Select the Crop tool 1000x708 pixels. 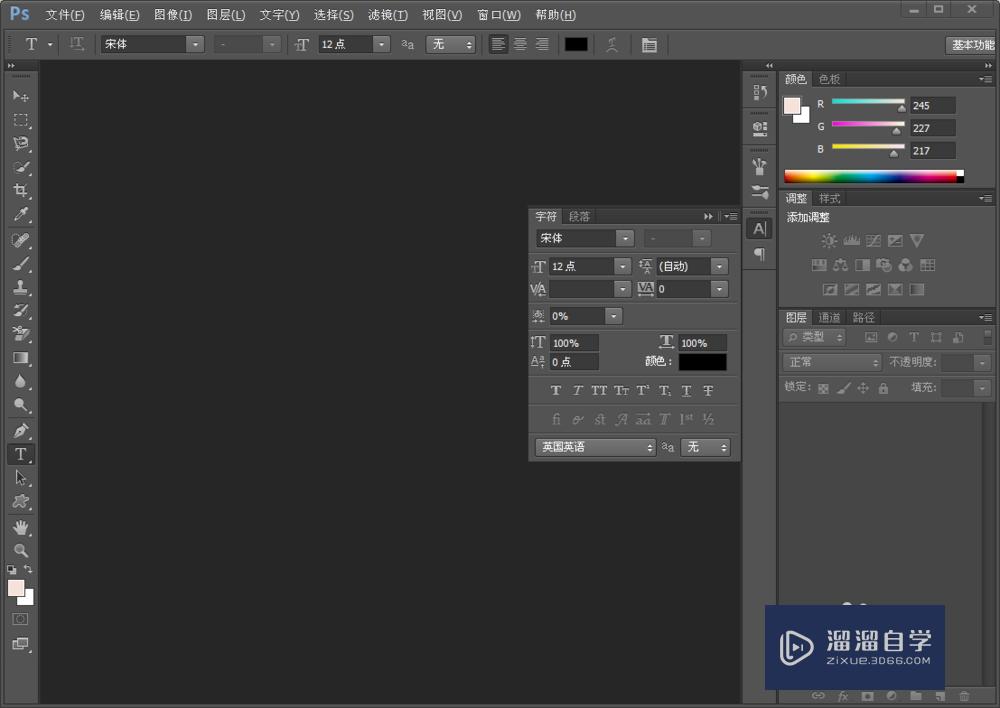pyautogui.click(x=20, y=191)
